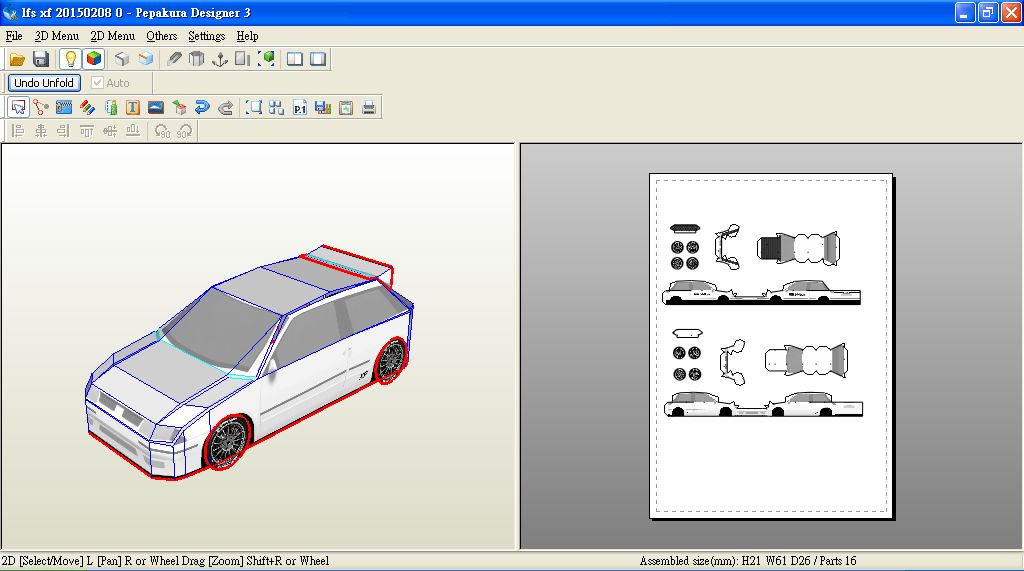This screenshot has height=571, width=1024.
Task: Click the fit-to-window bracket frame icon
Action: [253, 108]
